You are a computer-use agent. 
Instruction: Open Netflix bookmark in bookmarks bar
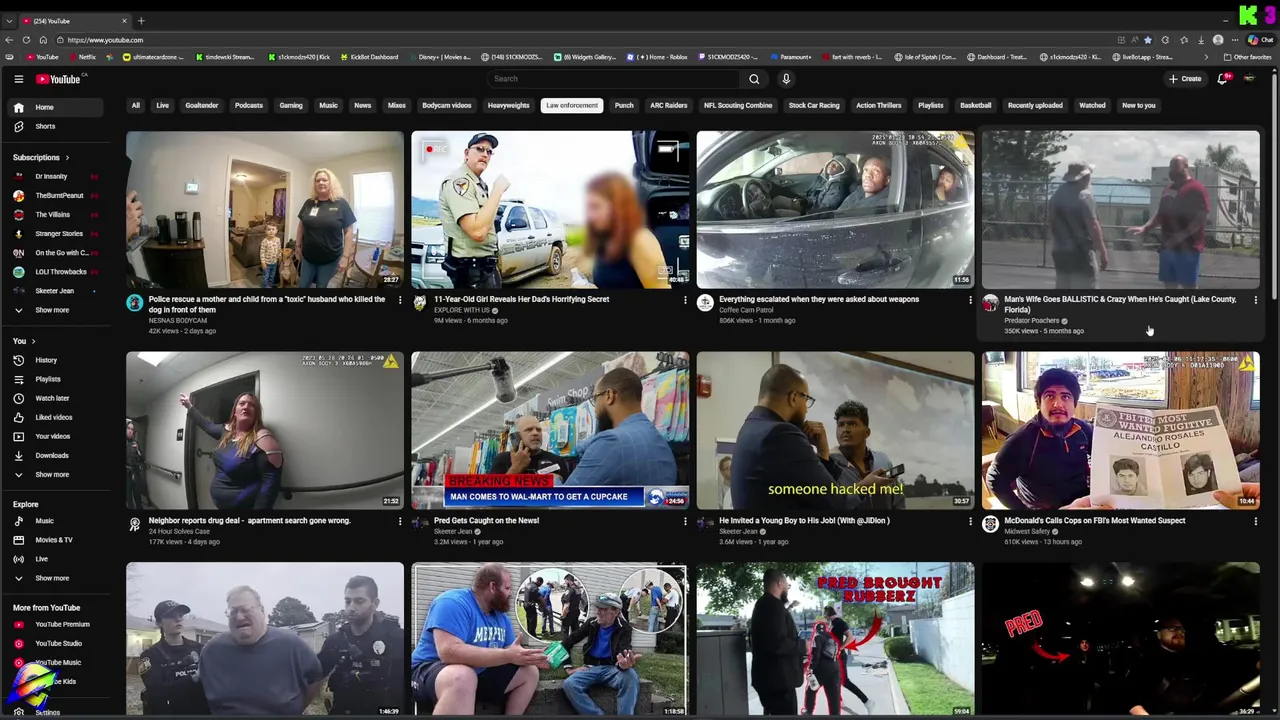pos(82,57)
